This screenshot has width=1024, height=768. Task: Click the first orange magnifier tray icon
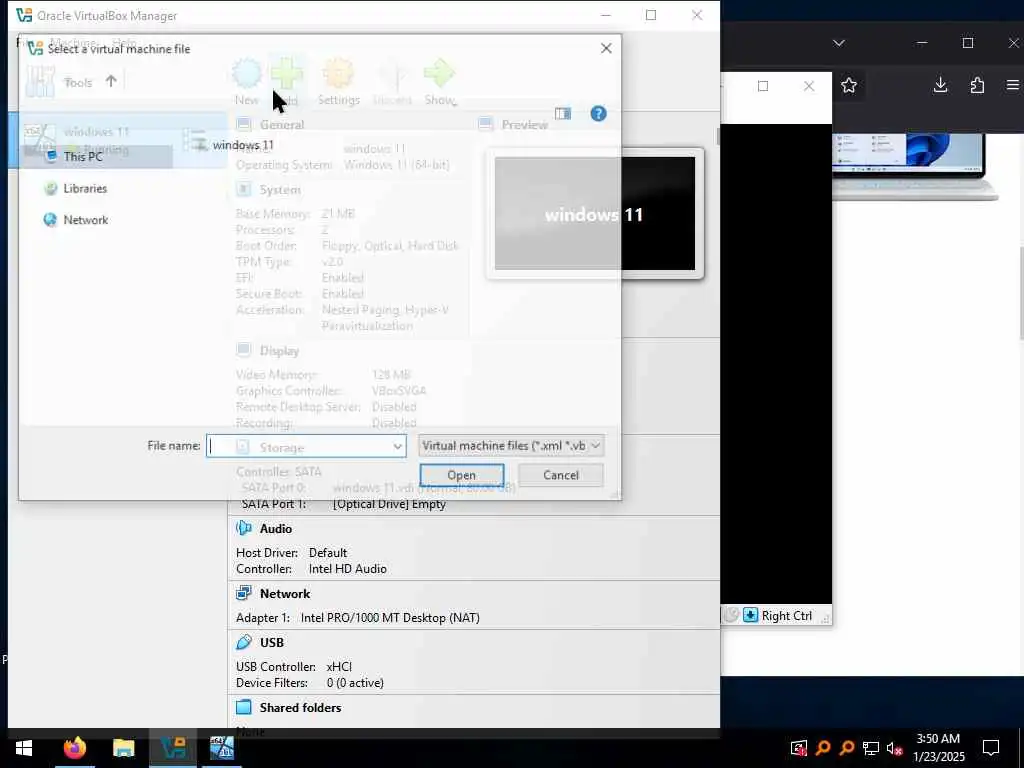823,748
